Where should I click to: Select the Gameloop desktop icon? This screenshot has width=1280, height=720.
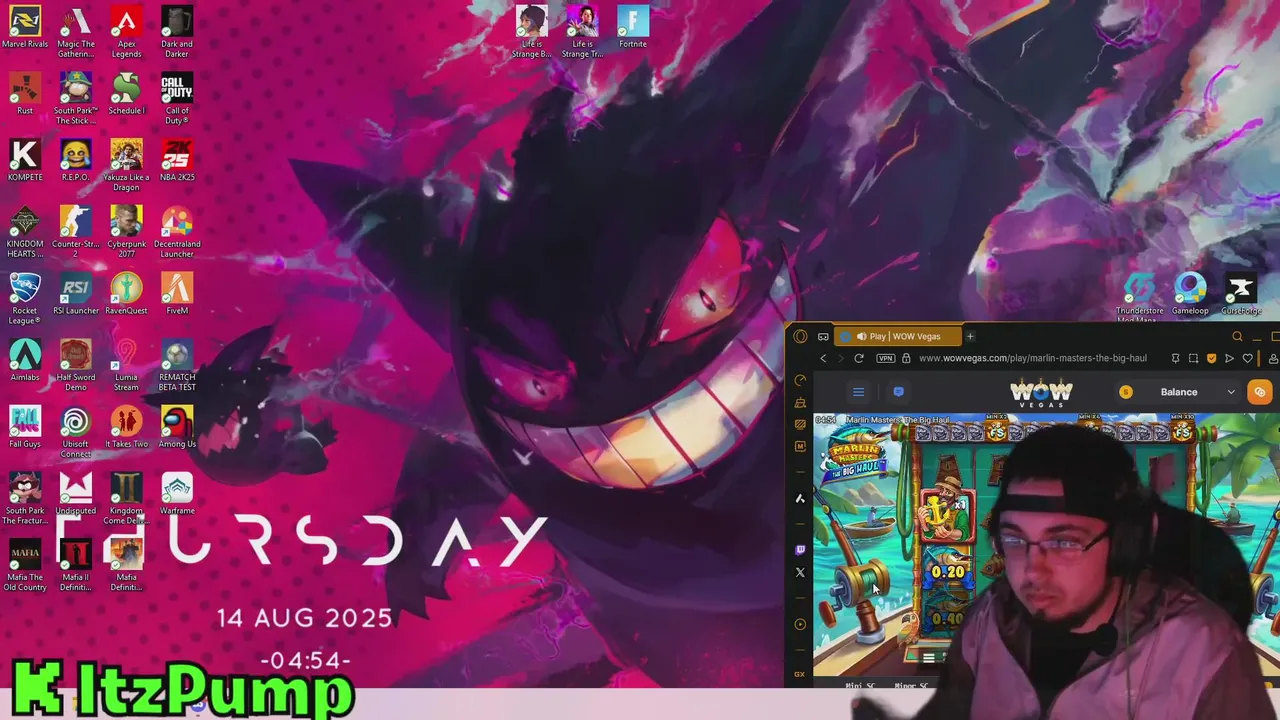(x=1190, y=294)
